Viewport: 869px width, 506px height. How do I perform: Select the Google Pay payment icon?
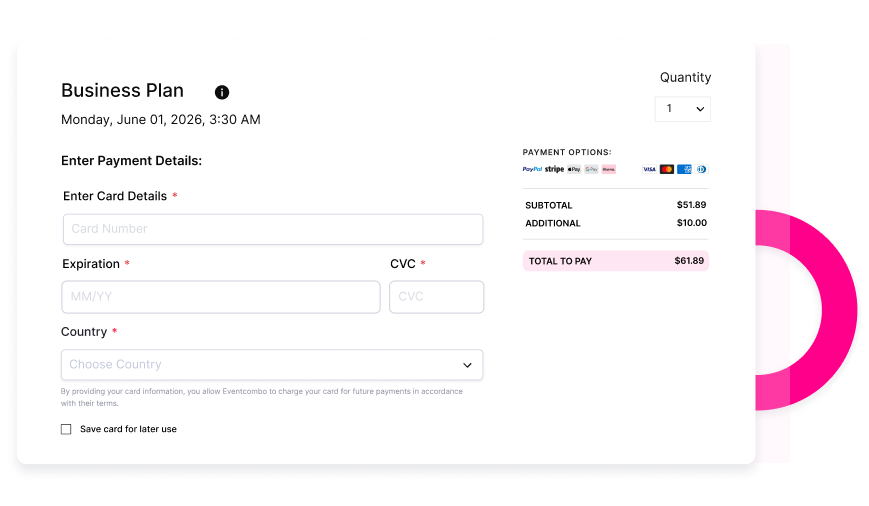point(591,170)
